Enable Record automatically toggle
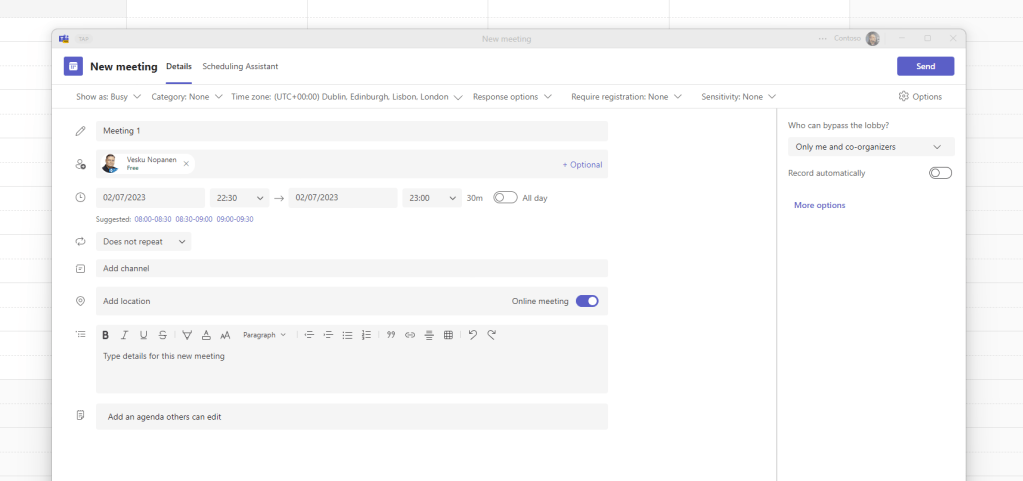This screenshot has width=1023, height=481. tap(940, 173)
